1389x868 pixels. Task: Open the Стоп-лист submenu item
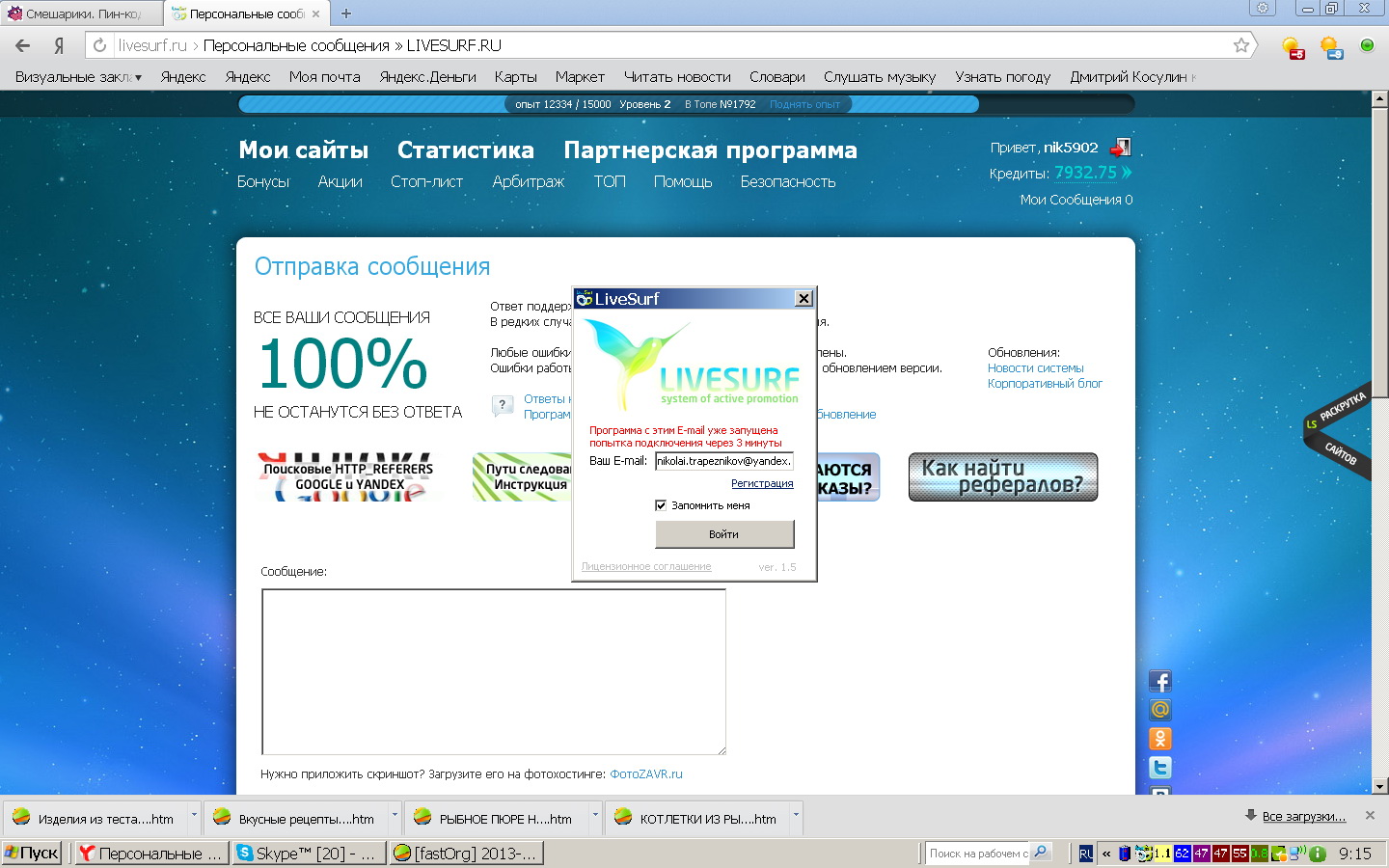[426, 181]
